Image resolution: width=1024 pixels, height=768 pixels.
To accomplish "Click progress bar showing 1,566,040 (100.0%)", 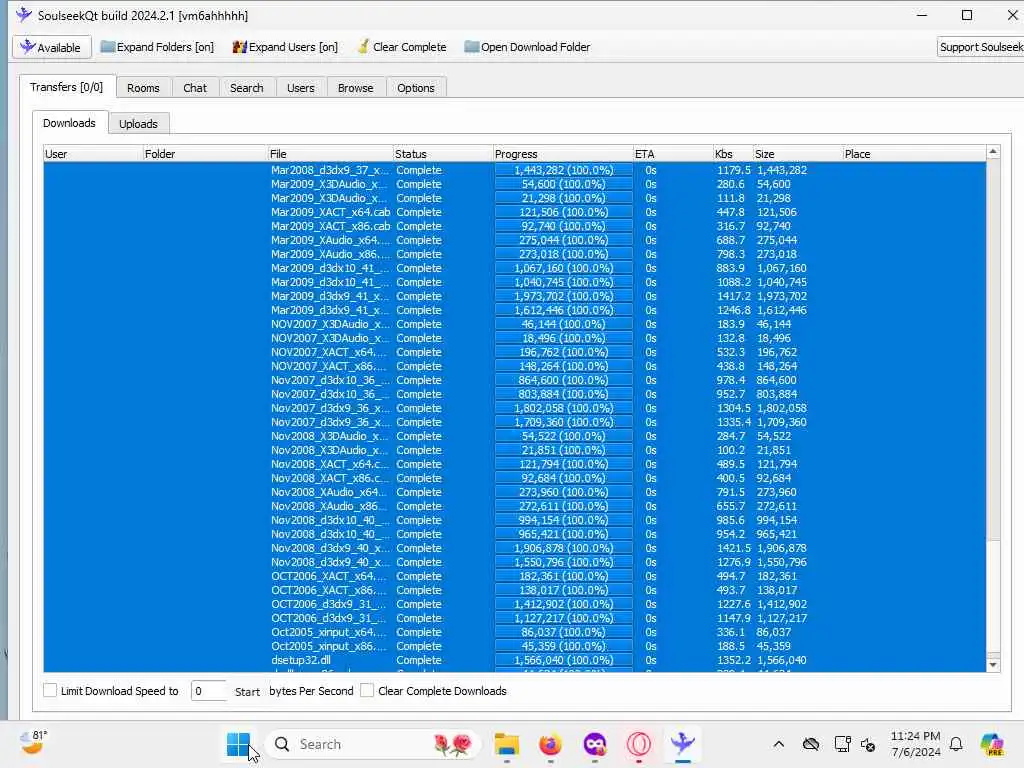I will [x=564, y=660].
